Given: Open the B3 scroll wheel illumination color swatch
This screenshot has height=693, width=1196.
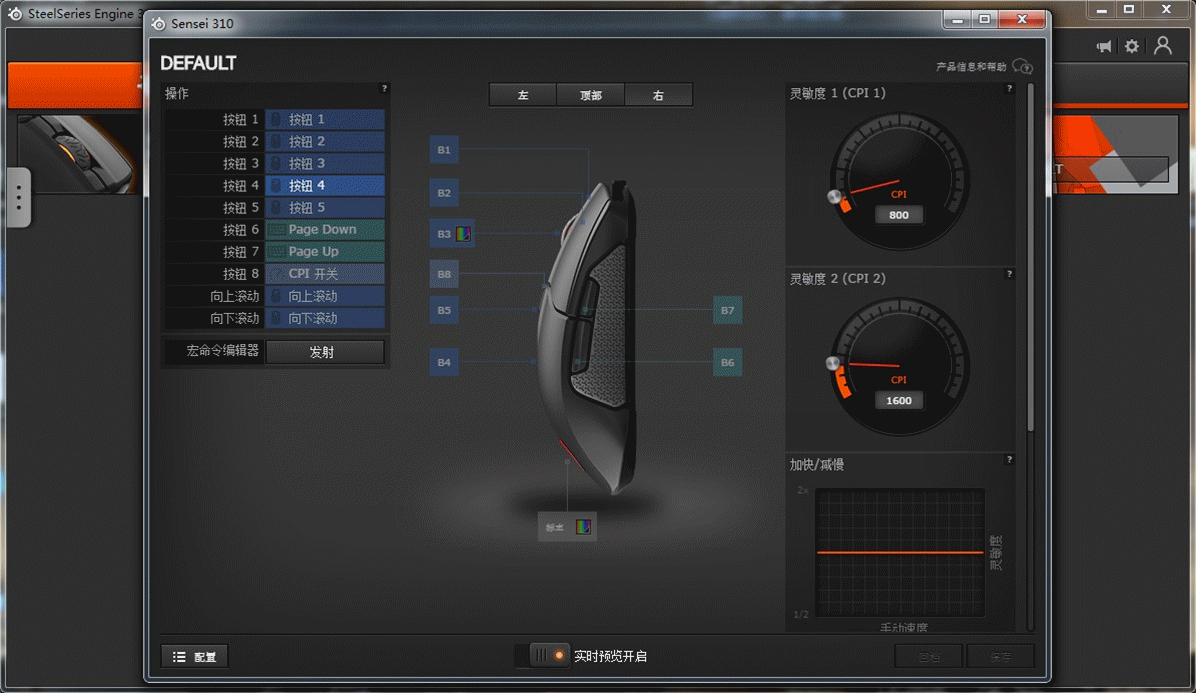Looking at the screenshot, I should click(x=463, y=234).
